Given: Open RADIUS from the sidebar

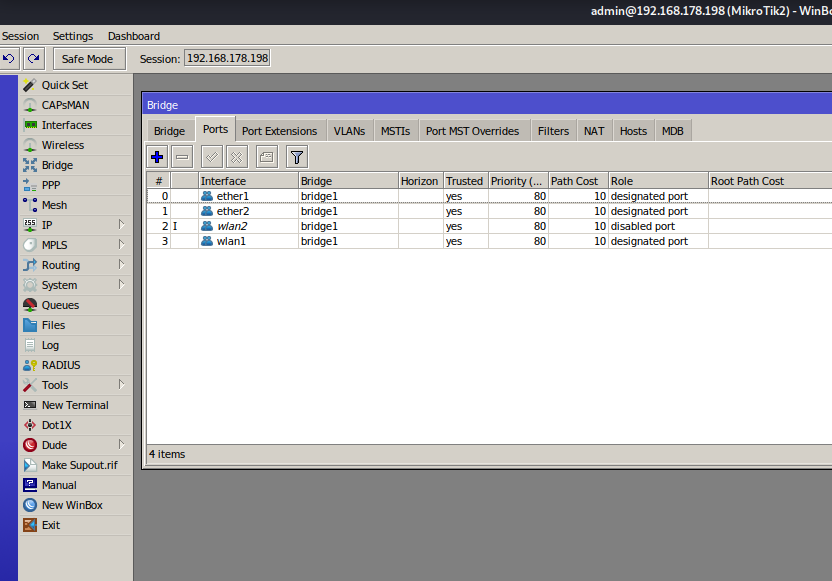Looking at the screenshot, I should (75, 365).
